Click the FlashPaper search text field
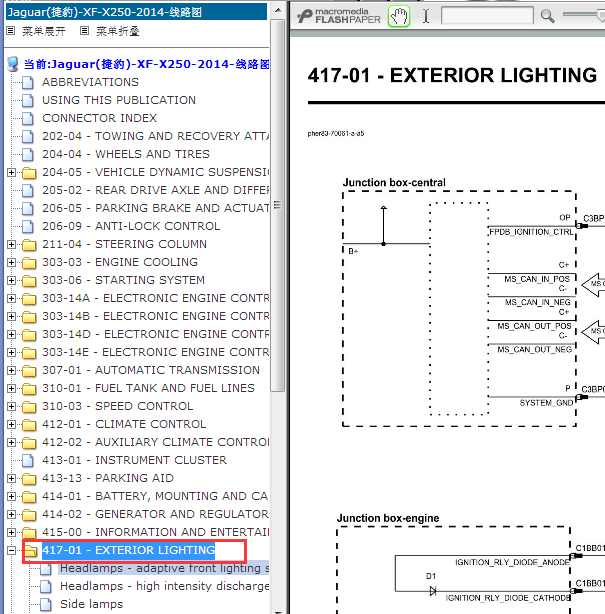 (x=487, y=16)
